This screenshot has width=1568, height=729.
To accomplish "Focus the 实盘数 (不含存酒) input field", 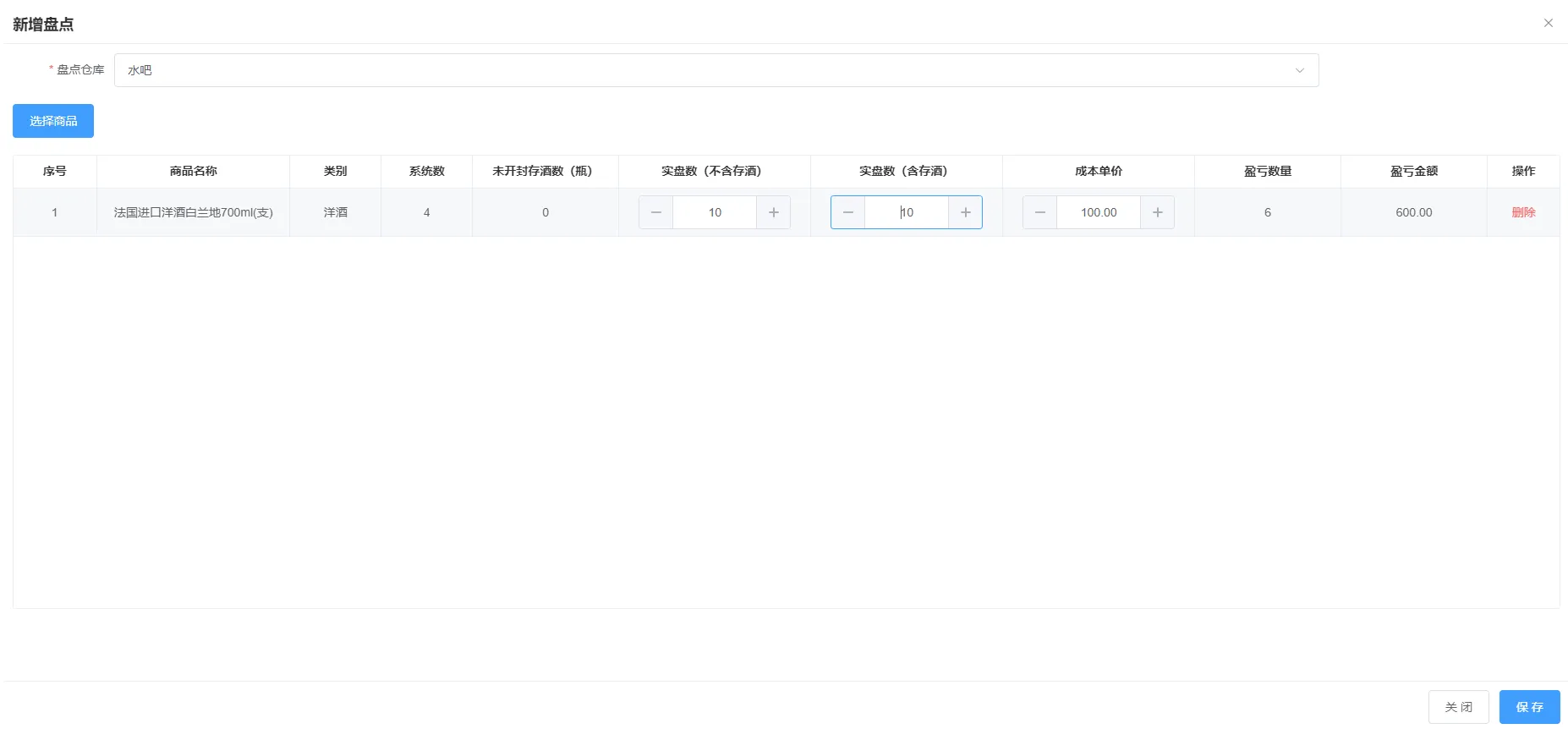I will coord(715,212).
